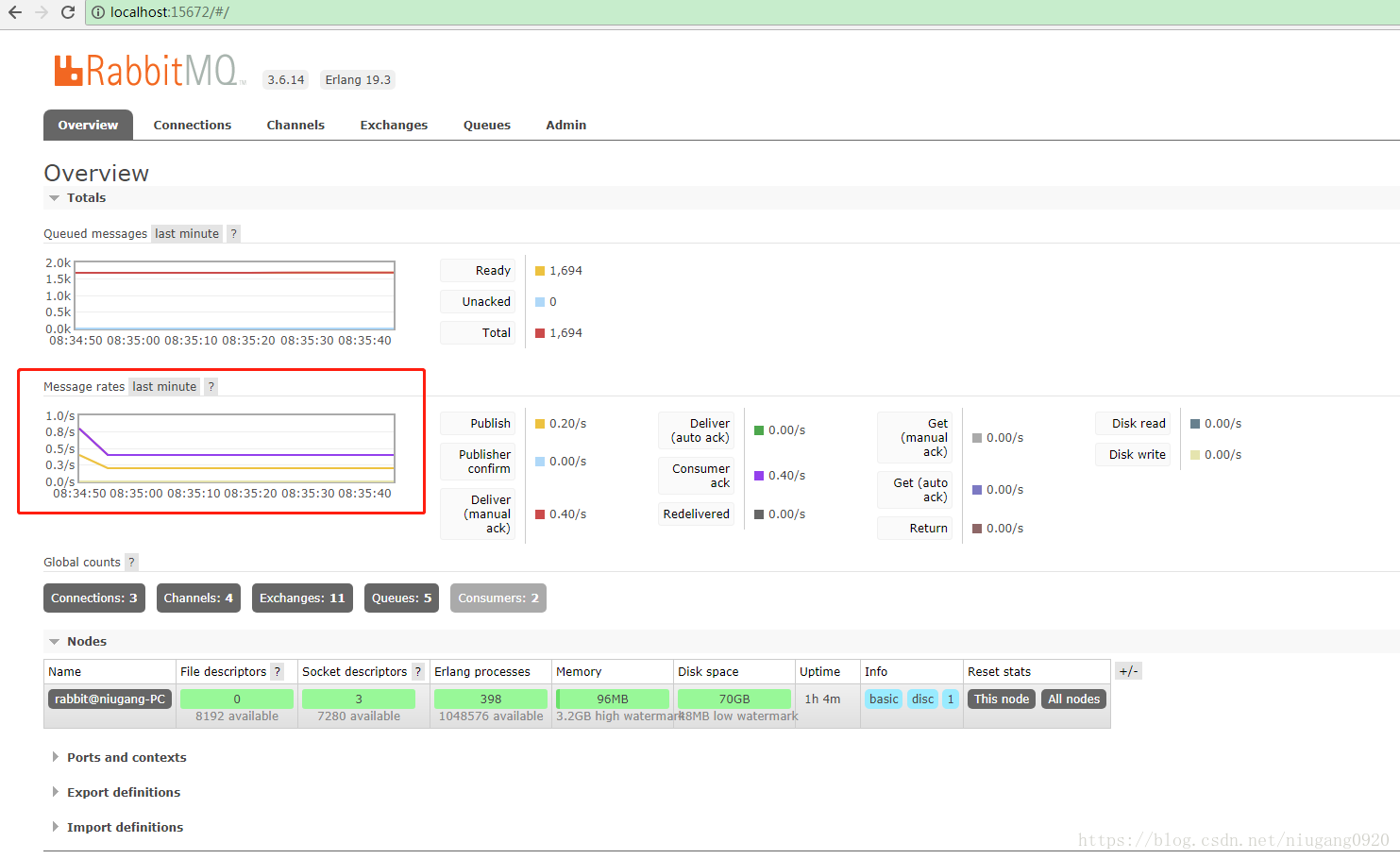This screenshot has width=1400, height=859.
Task: Click the red Deliver manual ack swatch
Action: tap(540, 514)
